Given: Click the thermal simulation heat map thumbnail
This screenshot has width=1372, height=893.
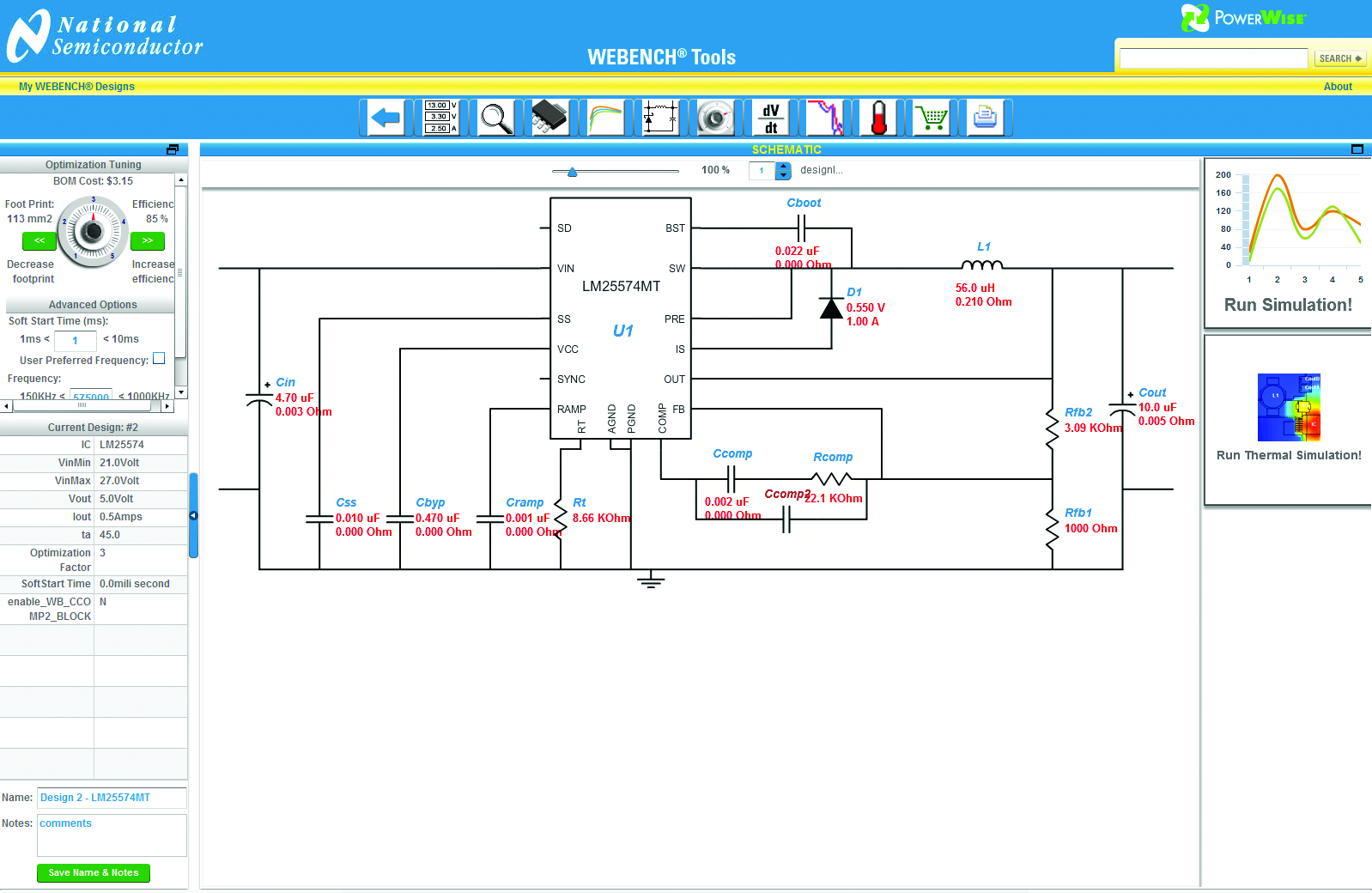Looking at the screenshot, I should pos(1289,407).
